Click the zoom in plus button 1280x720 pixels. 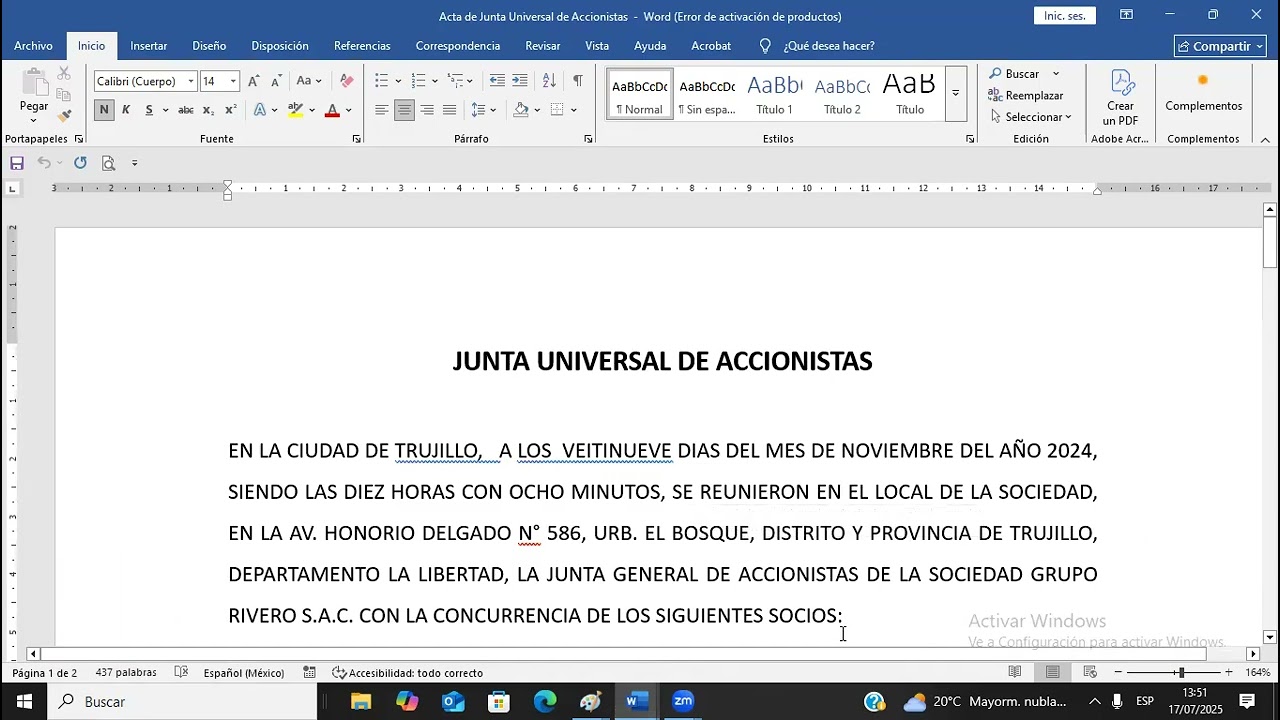[1229, 673]
